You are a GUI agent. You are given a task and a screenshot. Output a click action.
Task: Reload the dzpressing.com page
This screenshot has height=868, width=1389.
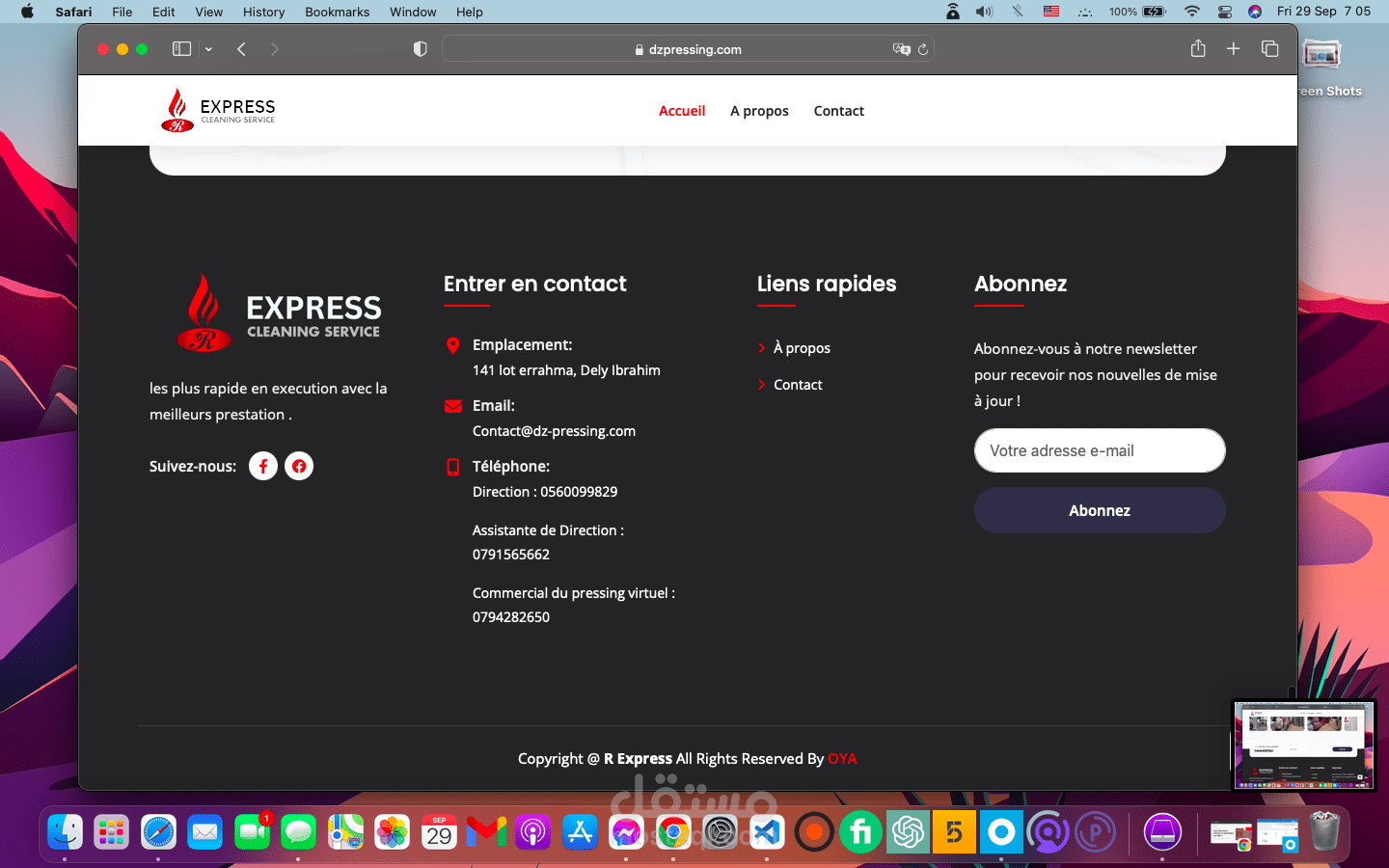pos(923,49)
